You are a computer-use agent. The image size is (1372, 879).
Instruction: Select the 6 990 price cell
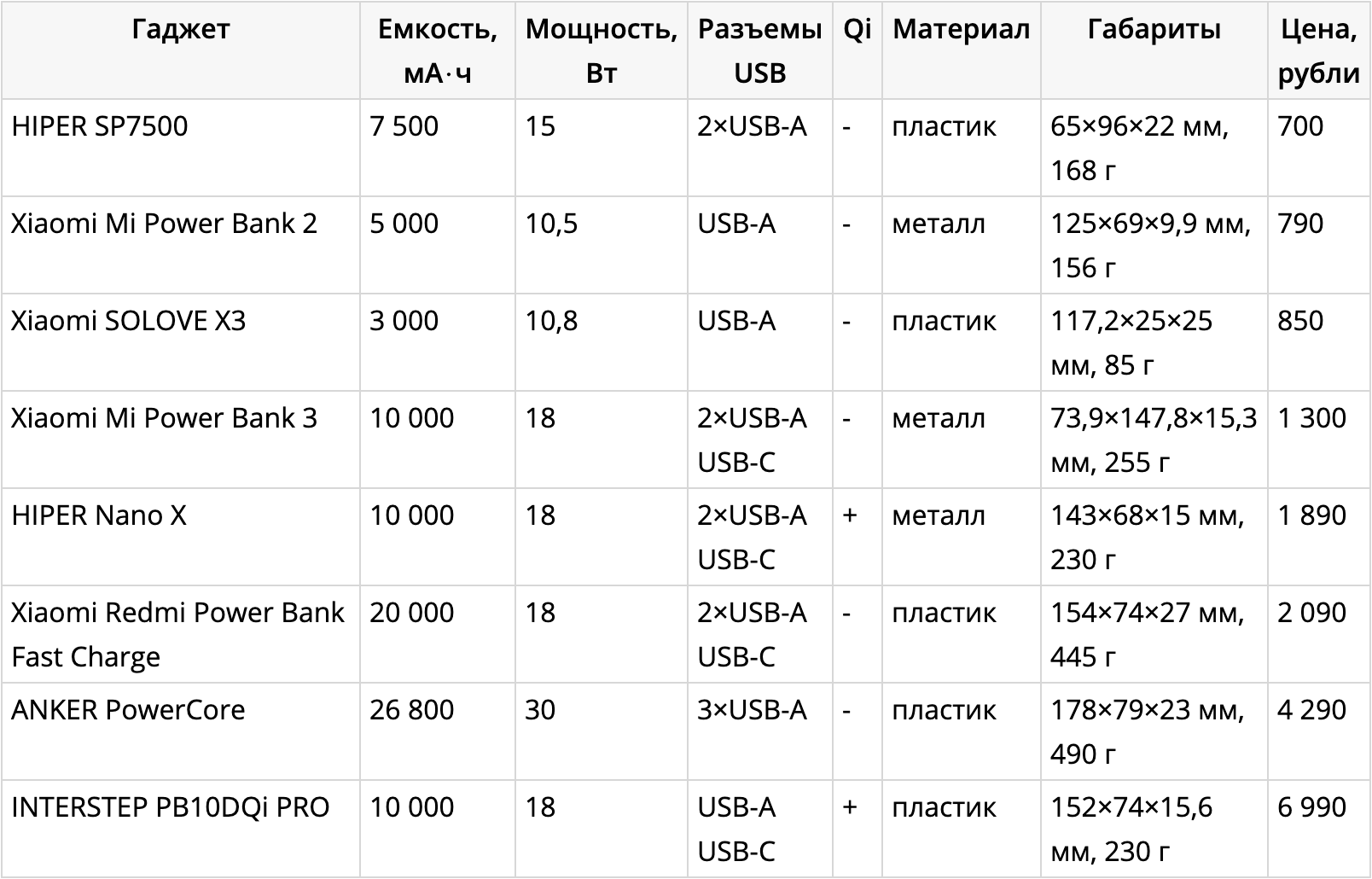1319,829
